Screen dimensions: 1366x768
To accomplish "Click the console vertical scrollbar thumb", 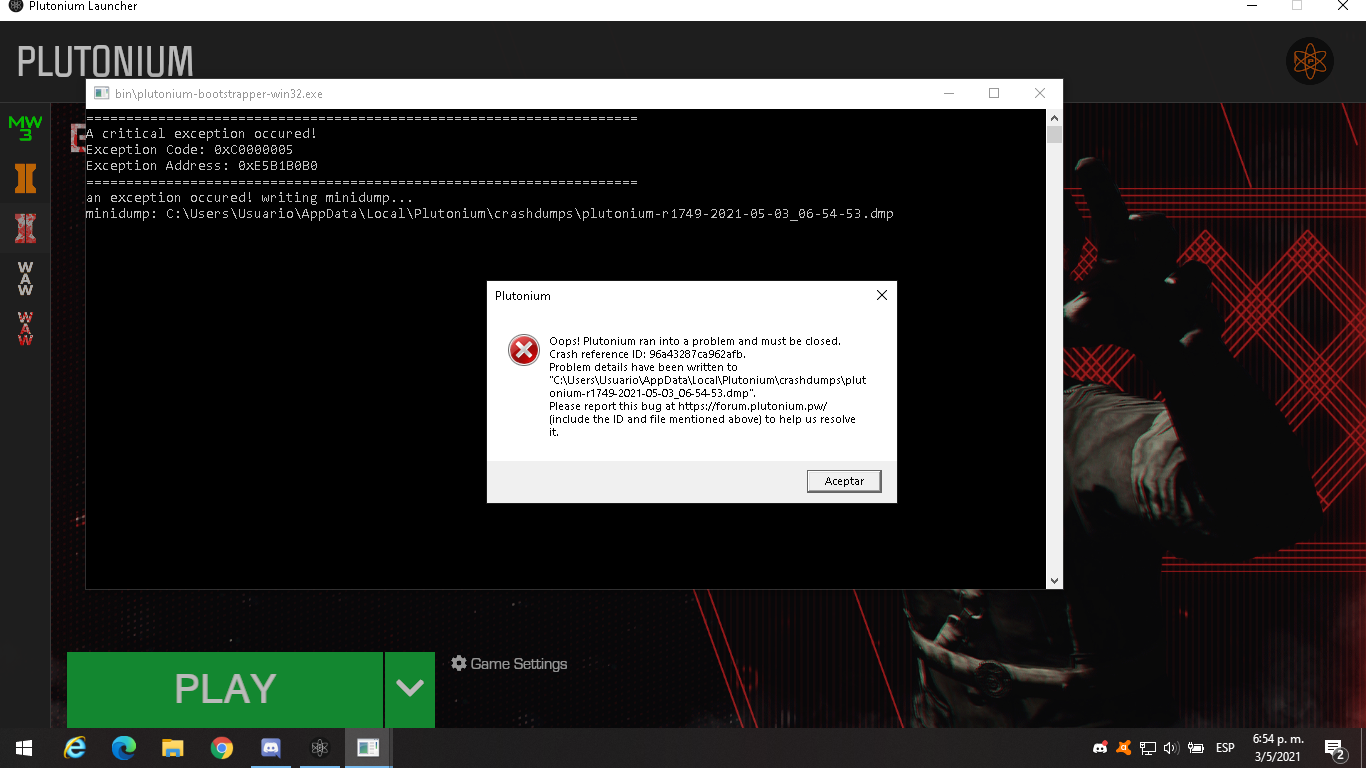I will (x=1054, y=135).
